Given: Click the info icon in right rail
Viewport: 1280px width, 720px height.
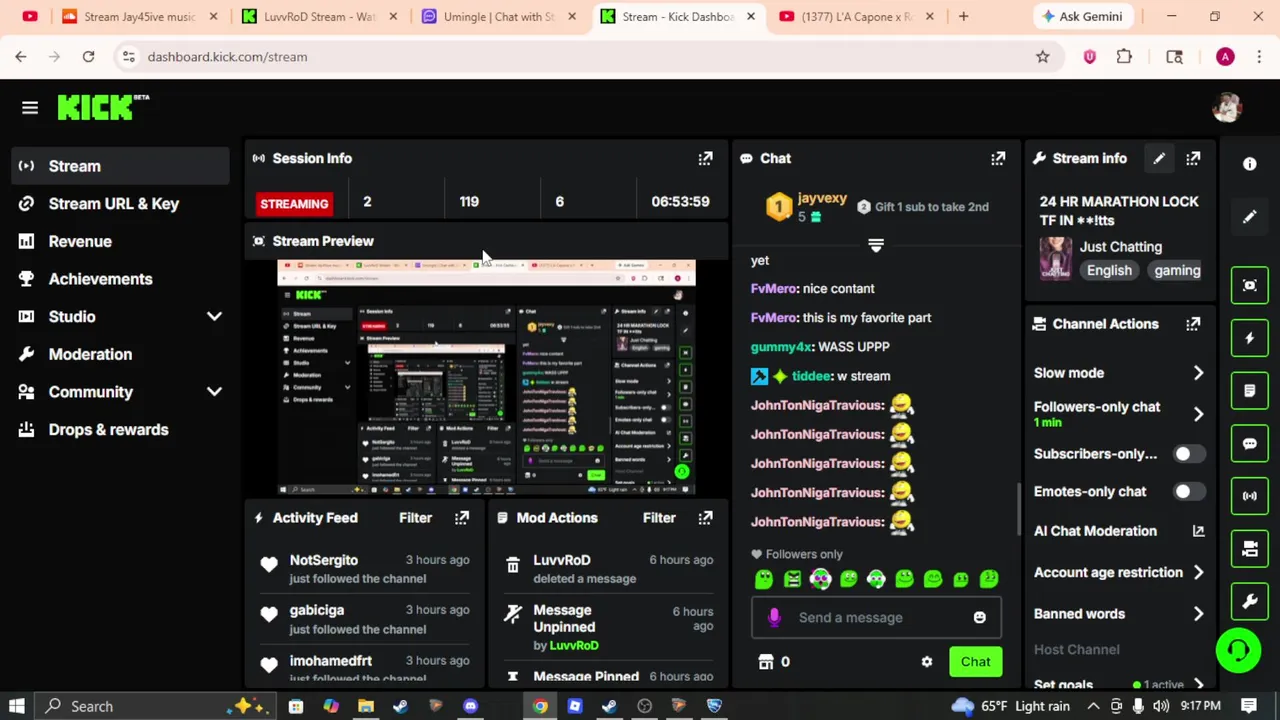Looking at the screenshot, I should click(1250, 164).
